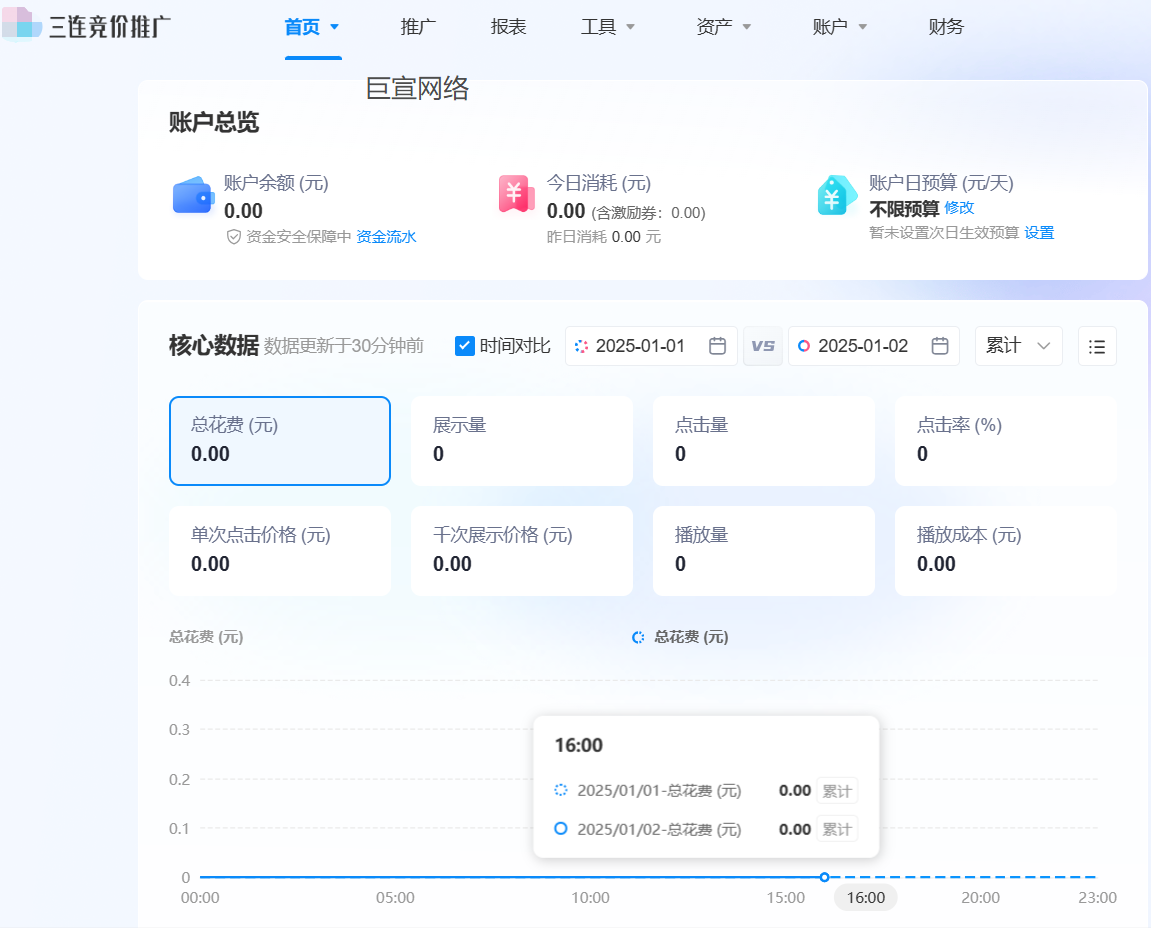Click the 16:00 axis label highlight
The height and width of the screenshot is (928, 1151).
click(865, 897)
